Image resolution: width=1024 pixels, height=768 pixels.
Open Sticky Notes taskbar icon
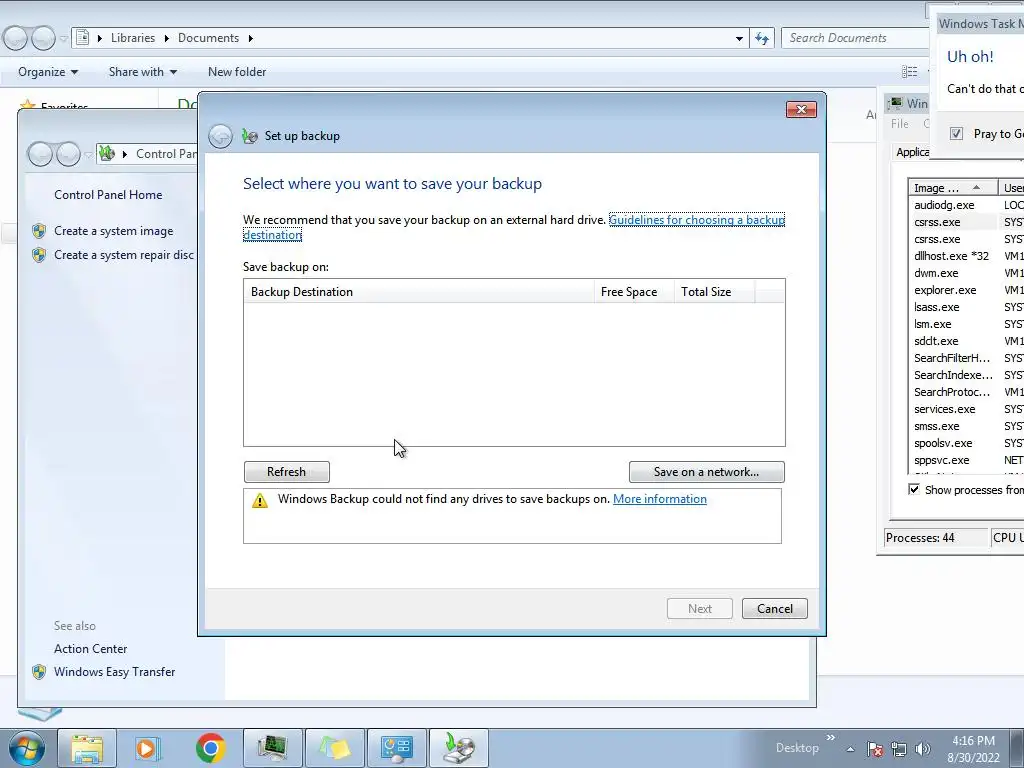(x=334, y=748)
